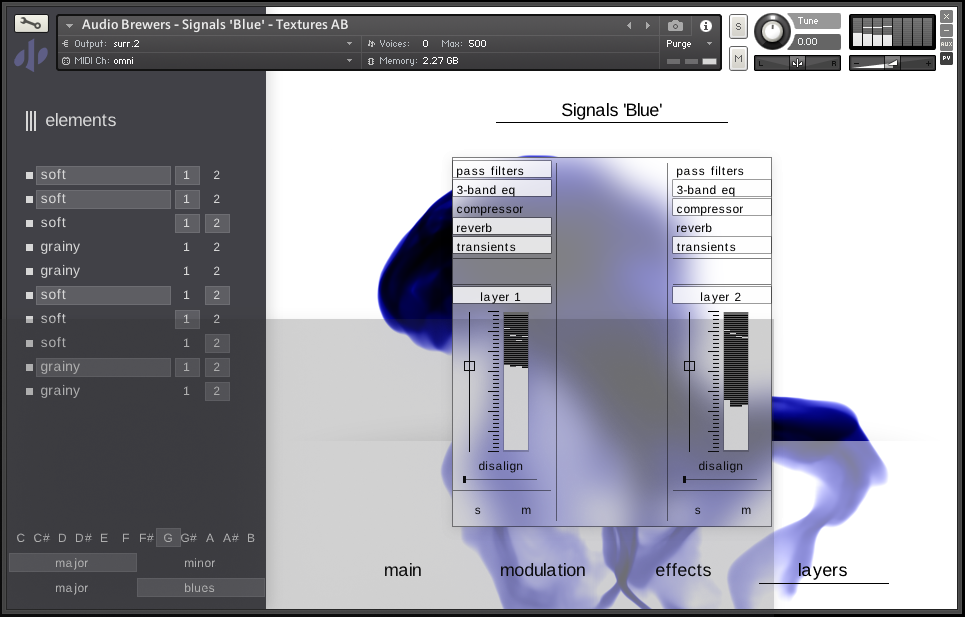
Task: Enable layer 2 on third soft row
Action: tap(217, 223)
